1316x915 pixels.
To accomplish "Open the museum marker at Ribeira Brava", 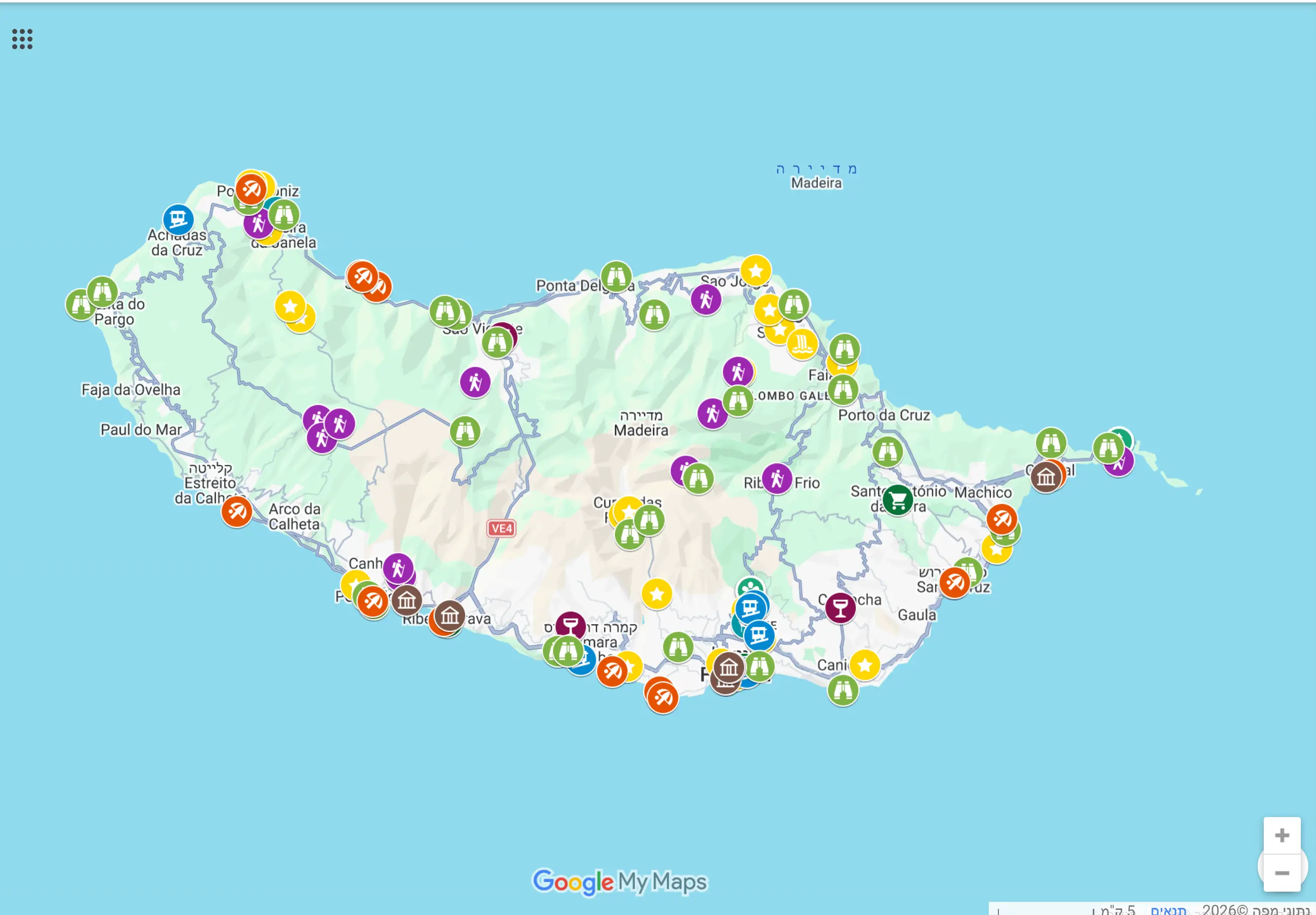I will tap(449, 616).
